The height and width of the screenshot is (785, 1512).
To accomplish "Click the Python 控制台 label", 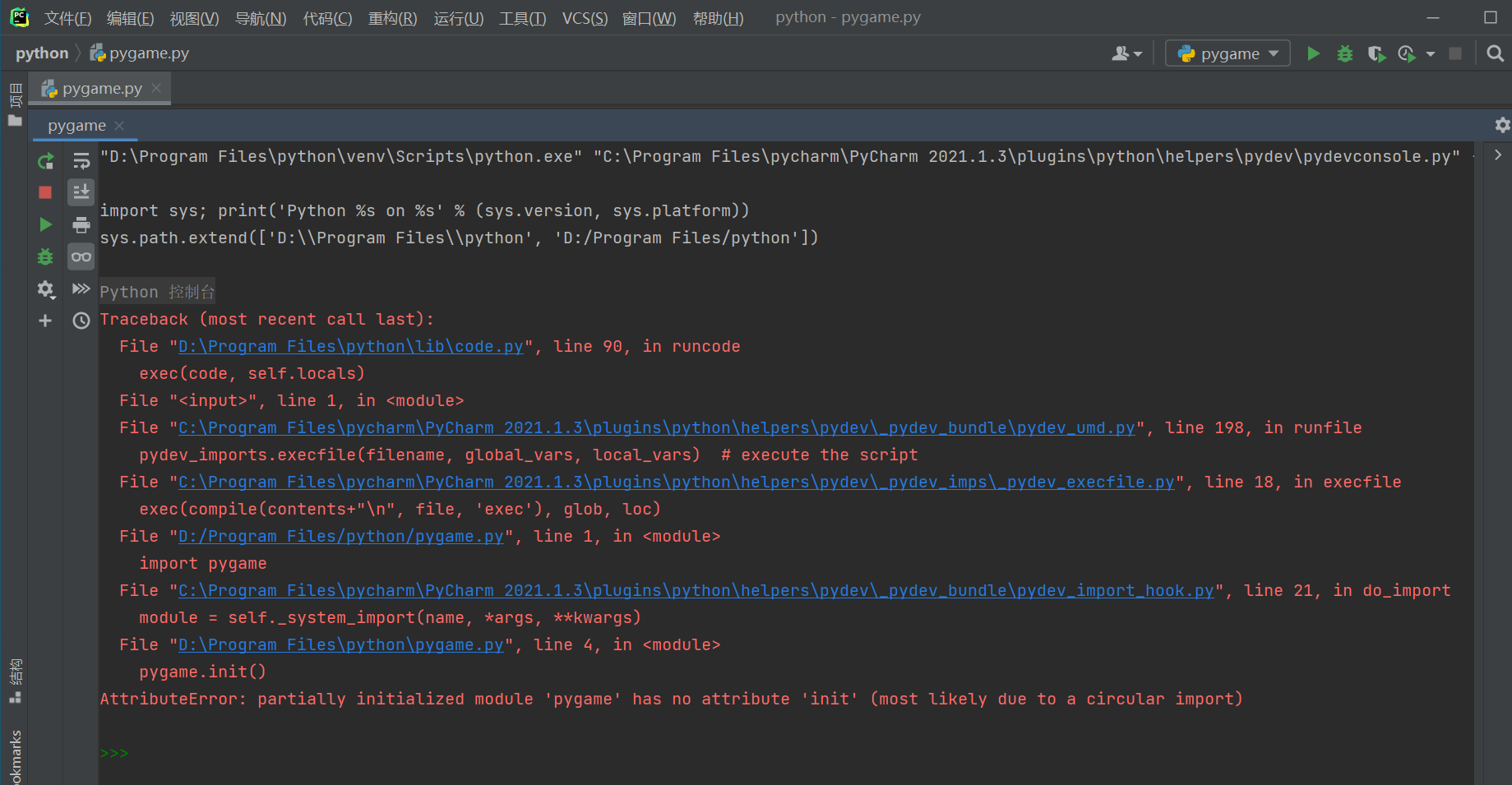I will 157,292.
